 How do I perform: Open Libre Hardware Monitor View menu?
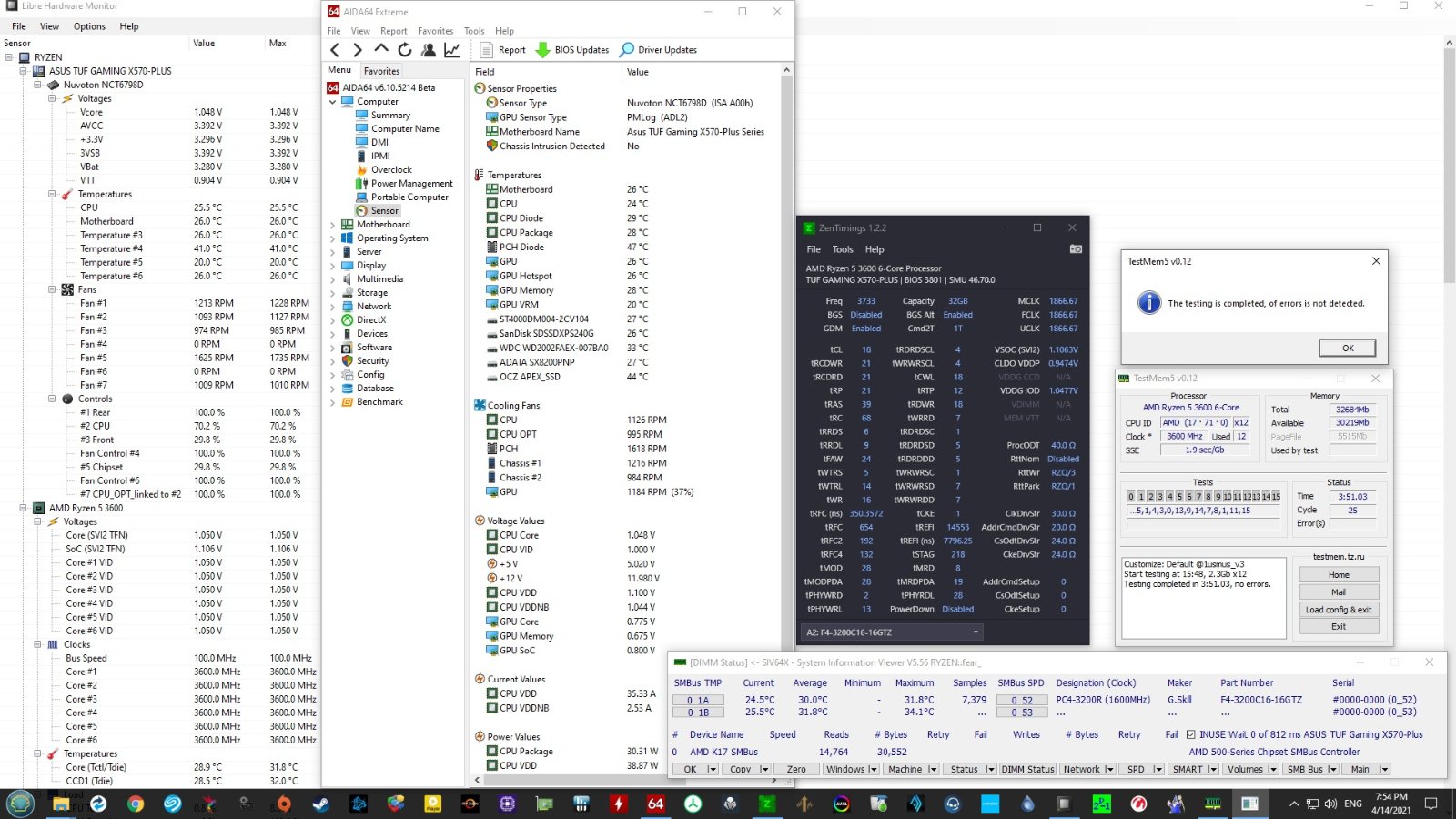point(50,26)
